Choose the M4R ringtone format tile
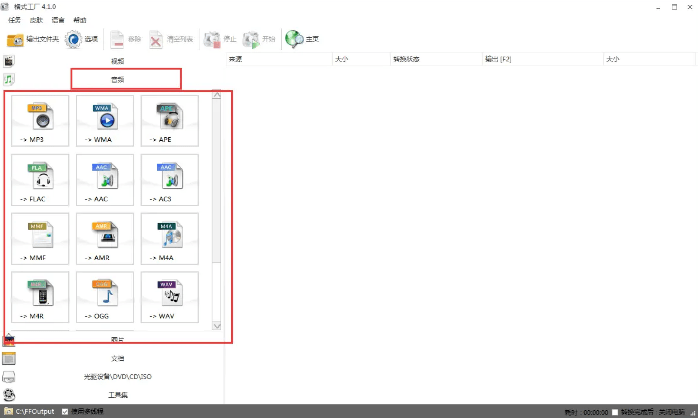Screen dimensions: 698x418 coord(40,297)
